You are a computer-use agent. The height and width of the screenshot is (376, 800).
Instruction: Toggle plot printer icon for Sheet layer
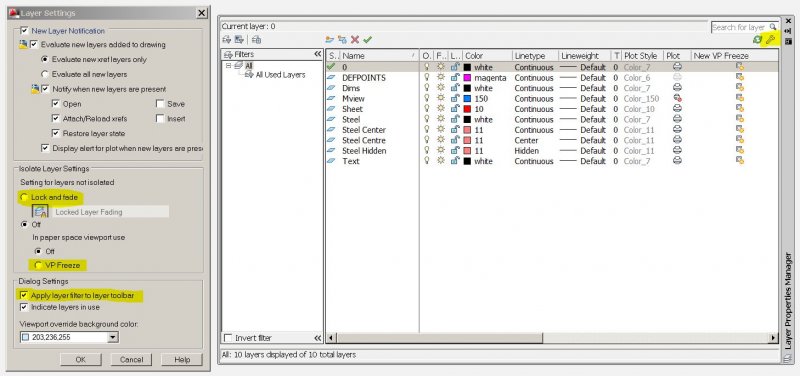(677, 109)
